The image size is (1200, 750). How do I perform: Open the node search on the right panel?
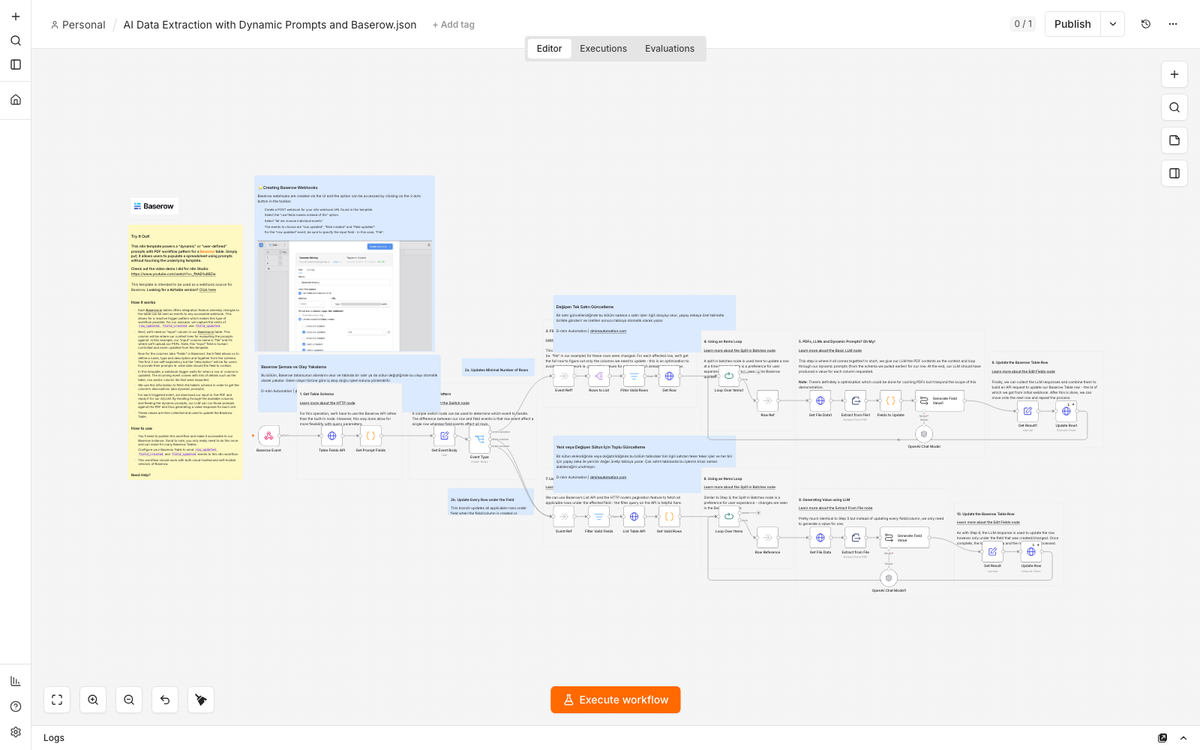pyautogui.click(x=1174, y=107)
